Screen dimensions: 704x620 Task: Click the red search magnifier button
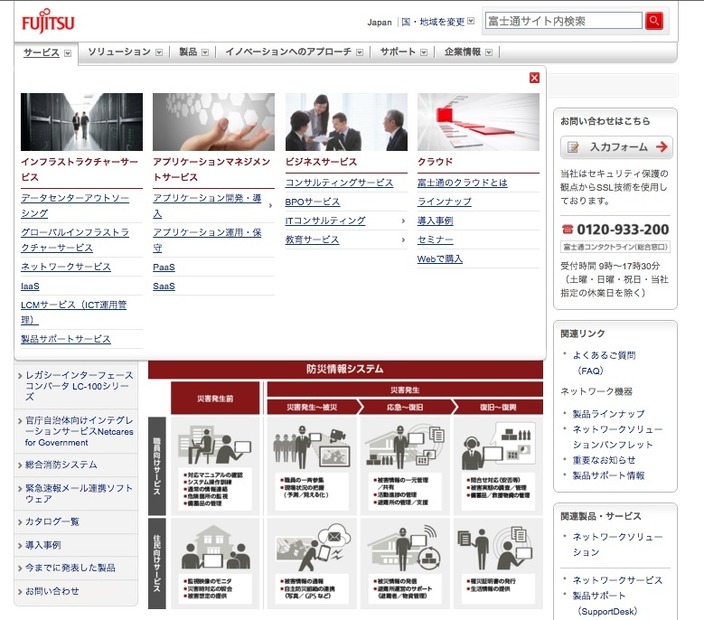pyautogui.click(x=654, y=21)
